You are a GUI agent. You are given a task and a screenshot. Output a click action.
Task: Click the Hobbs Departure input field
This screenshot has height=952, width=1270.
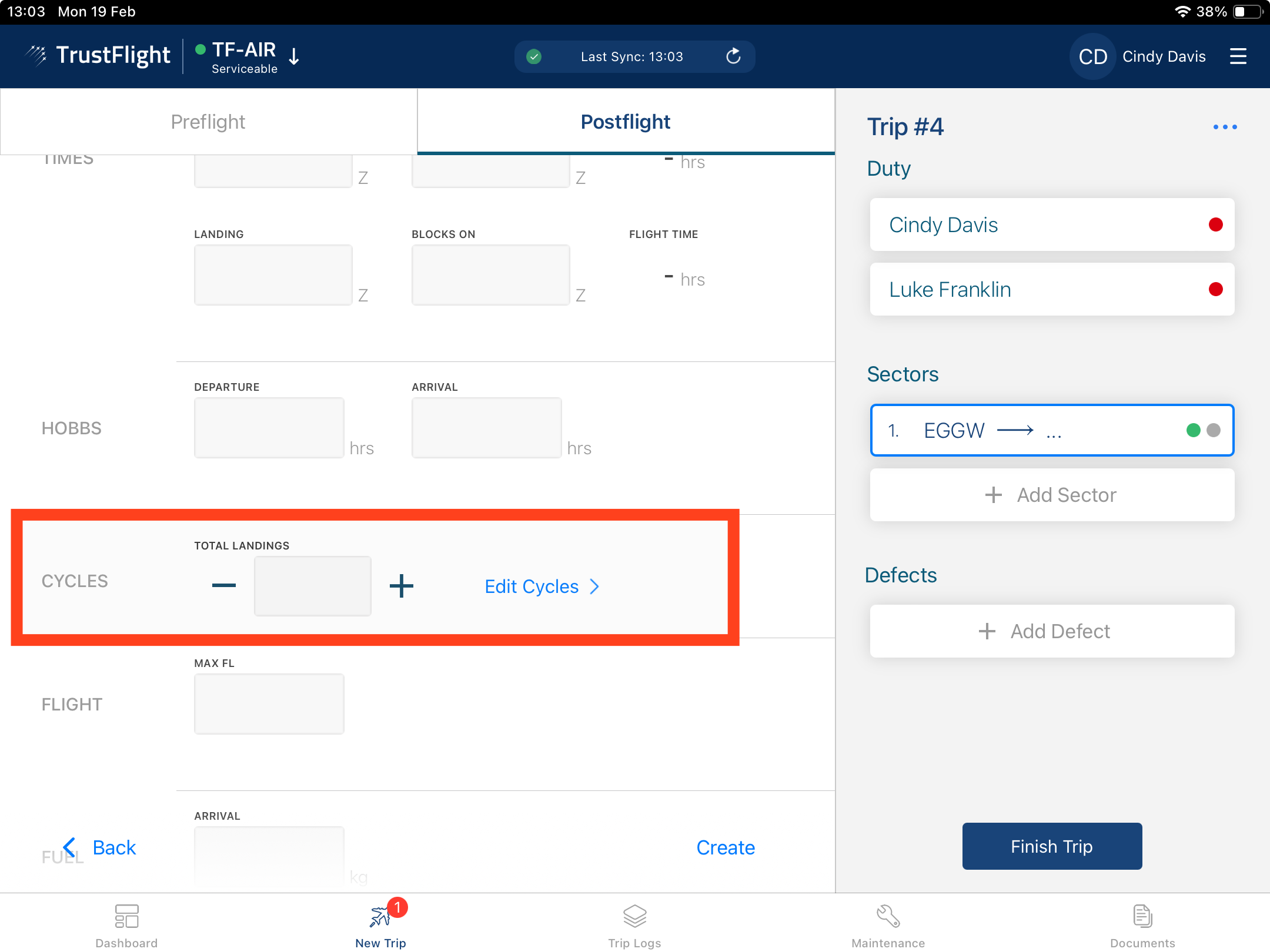[x=269, y=428]
